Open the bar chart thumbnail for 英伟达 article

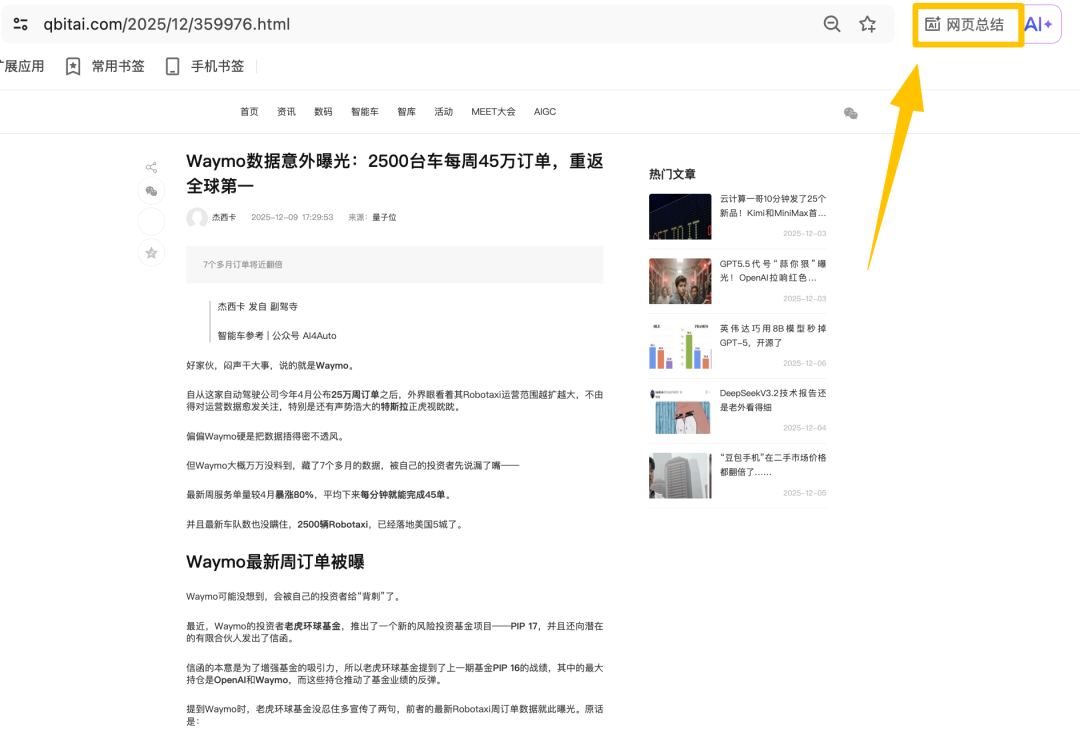click(680, 346)
